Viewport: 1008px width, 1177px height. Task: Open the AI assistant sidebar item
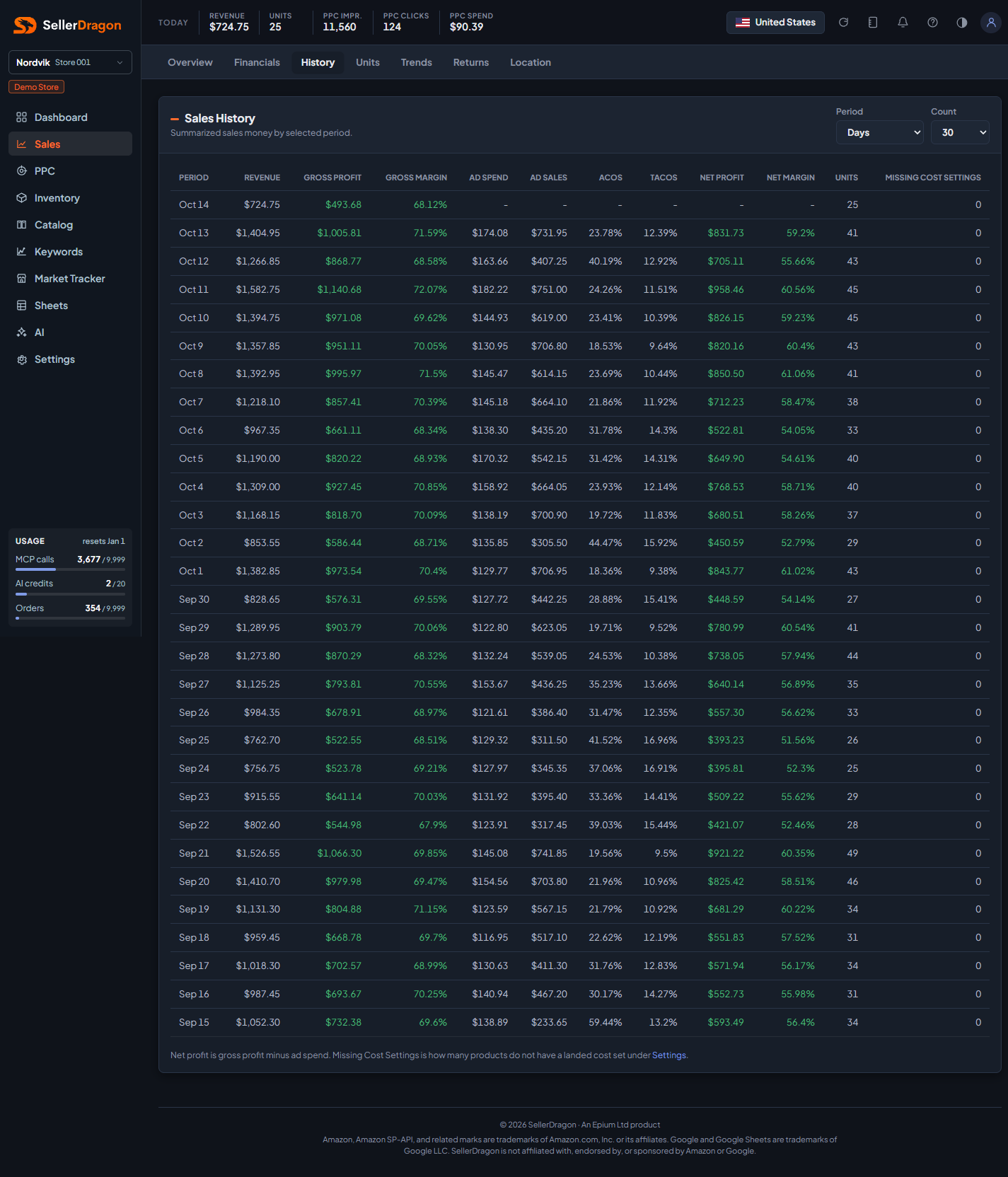(70, 332)
